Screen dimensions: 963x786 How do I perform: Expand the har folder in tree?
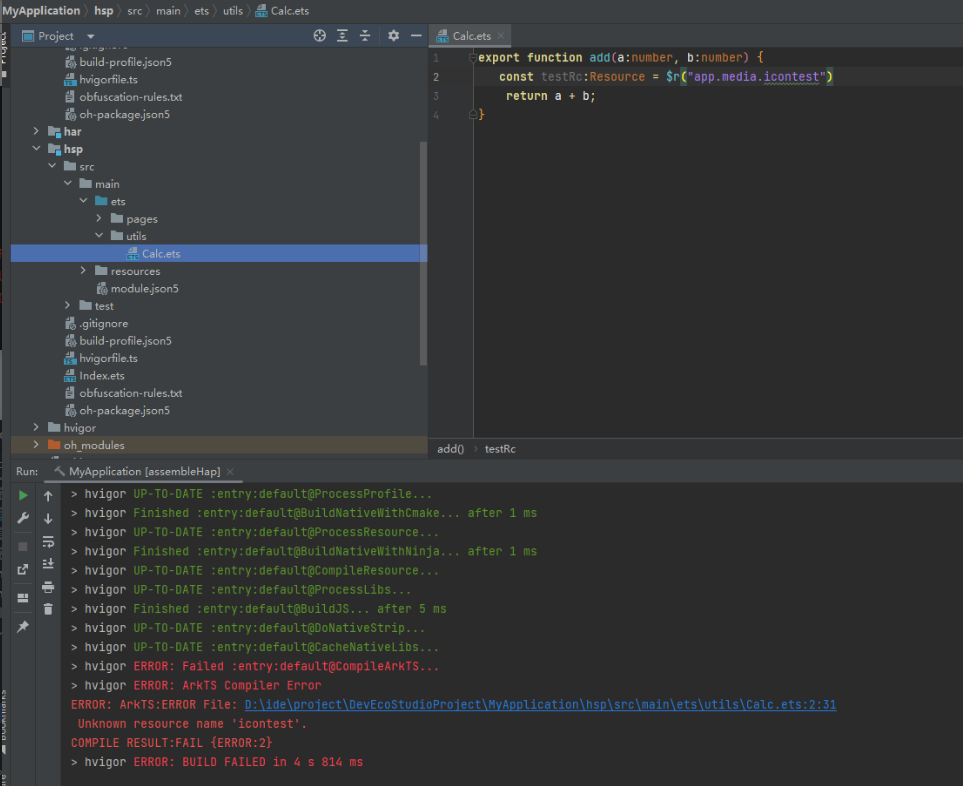coord(37,132)
